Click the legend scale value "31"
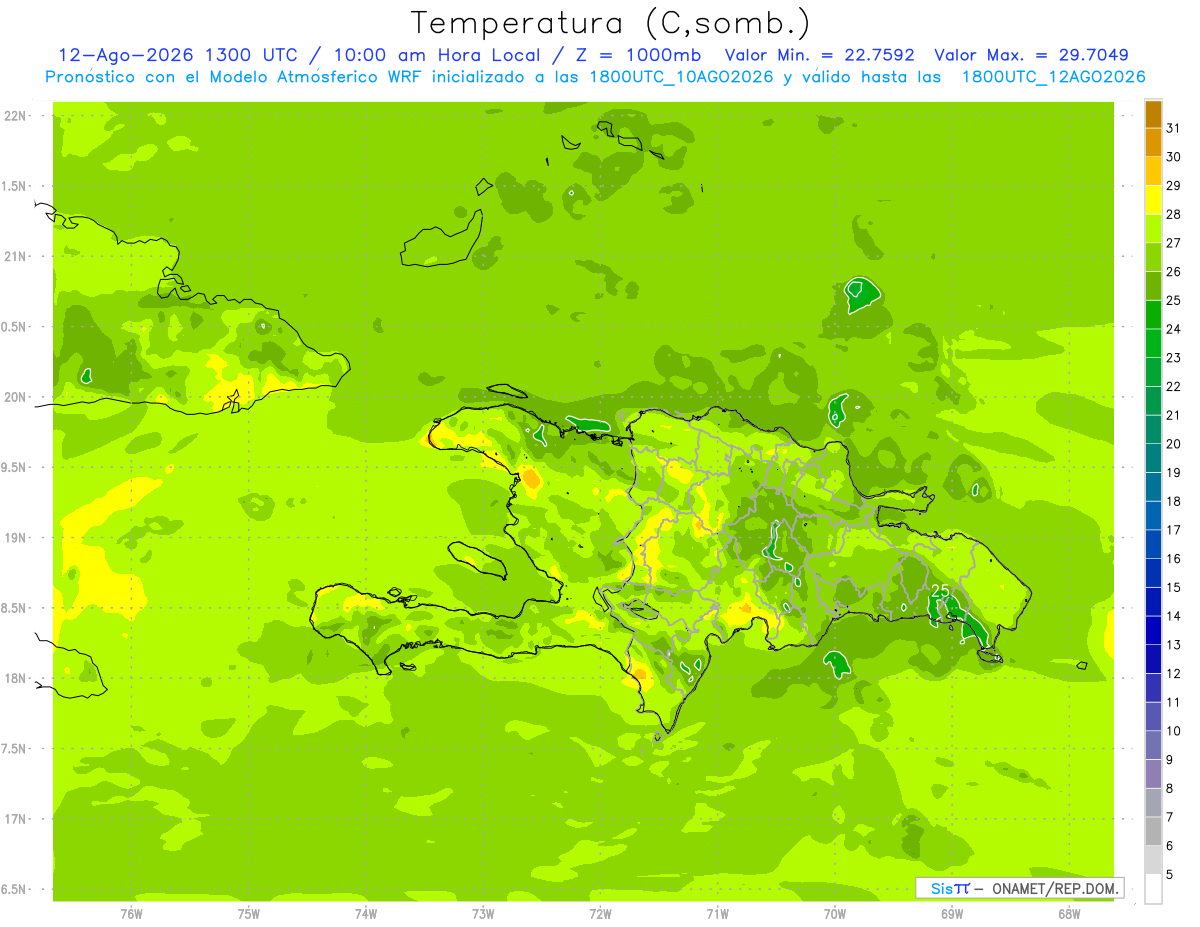The width and height of the screenshot is (1200, 927). point(1173,128)
